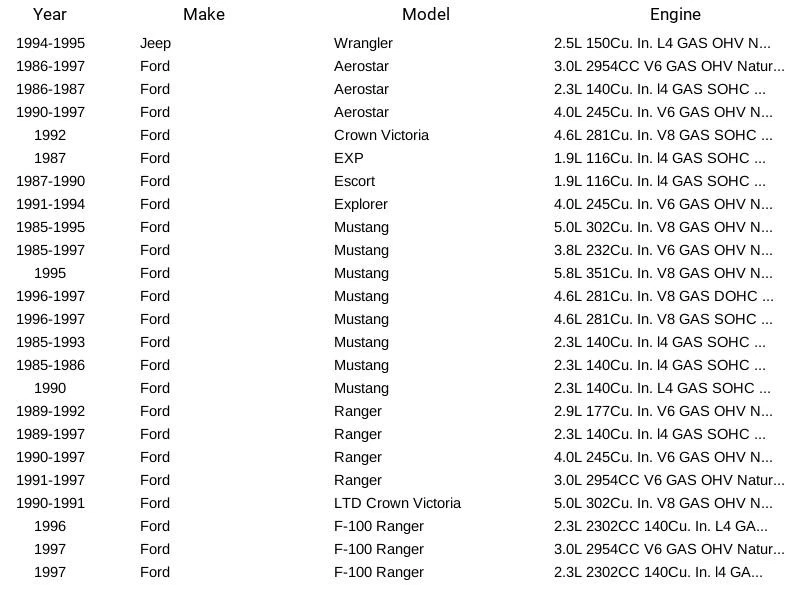Select the 1987-1990 year cell
800x600 pixels.
[x=50, y=181]
